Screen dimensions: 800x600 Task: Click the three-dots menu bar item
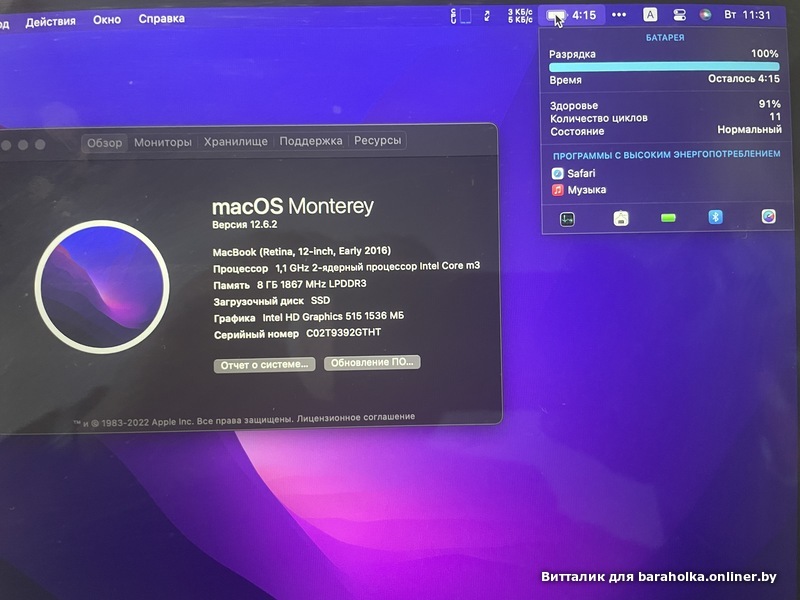pos(619,15)
